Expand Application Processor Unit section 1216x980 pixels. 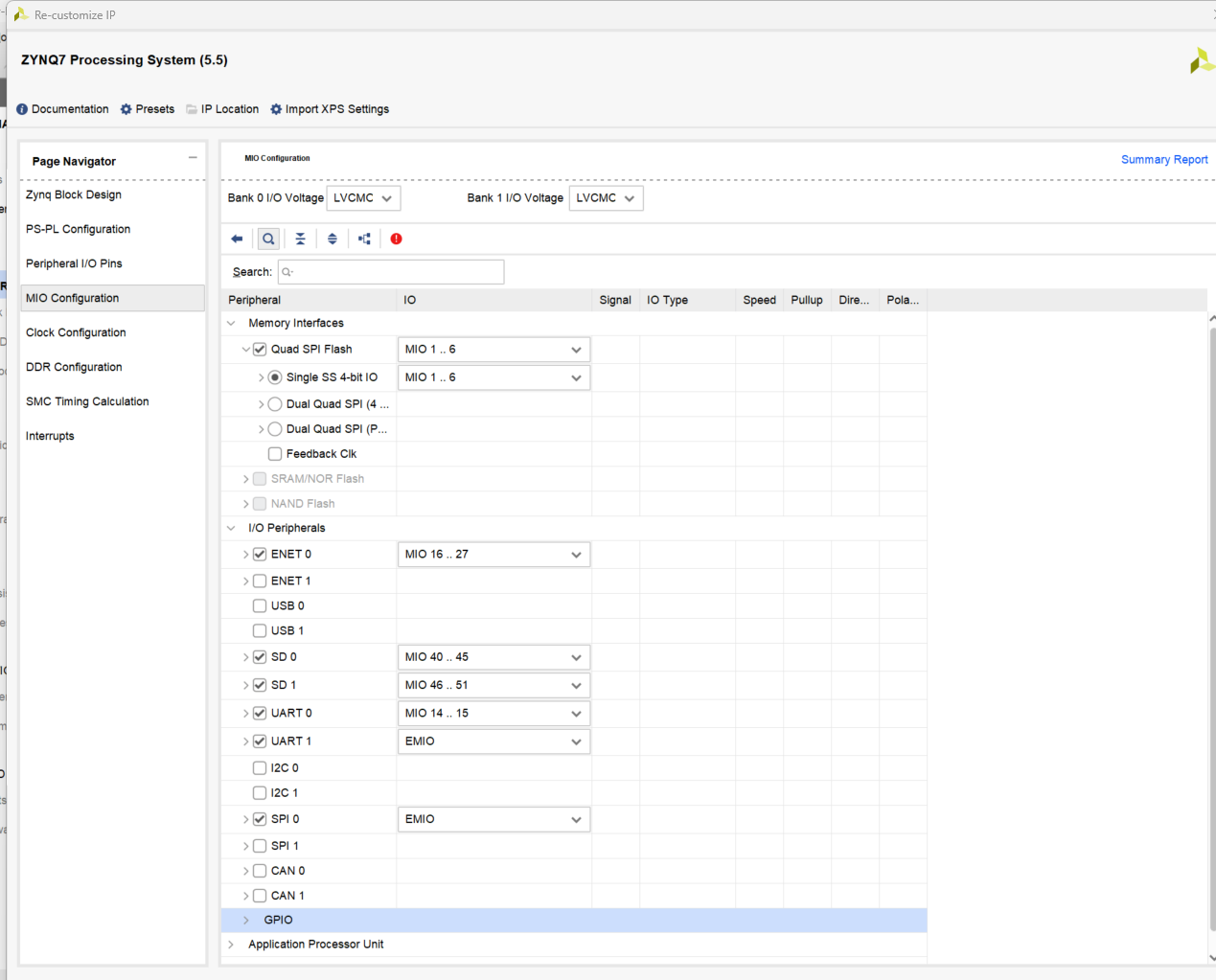pos(231,945)
